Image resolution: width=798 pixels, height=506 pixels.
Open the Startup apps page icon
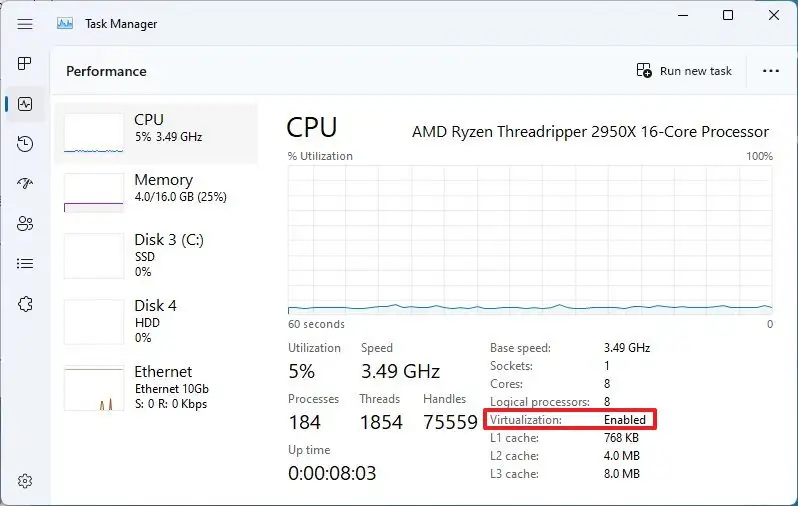click(x=24, y=183)
